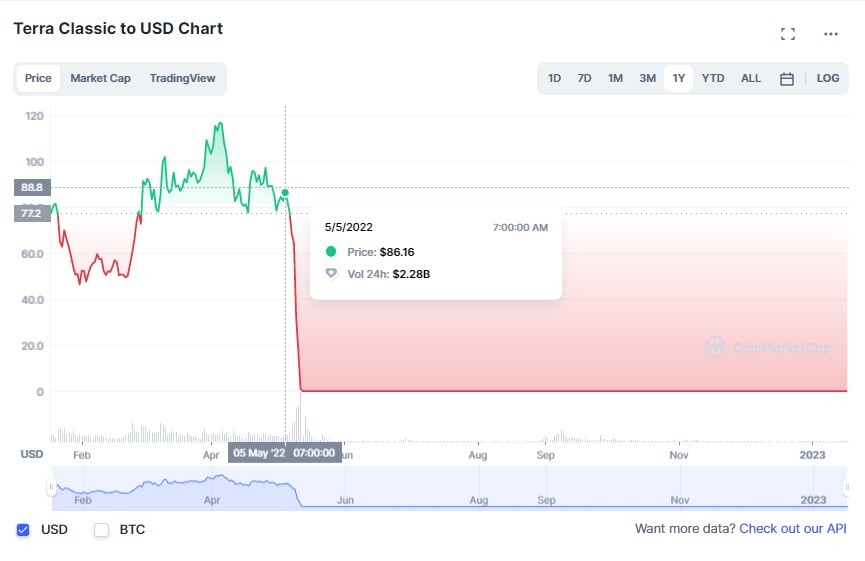Show the ALL time range
865x561 pixels.
coord(751,78)
